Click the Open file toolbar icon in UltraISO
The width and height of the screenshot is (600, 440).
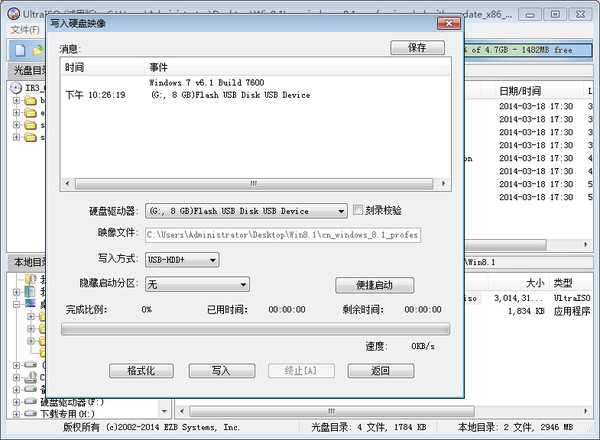(38, 50)
